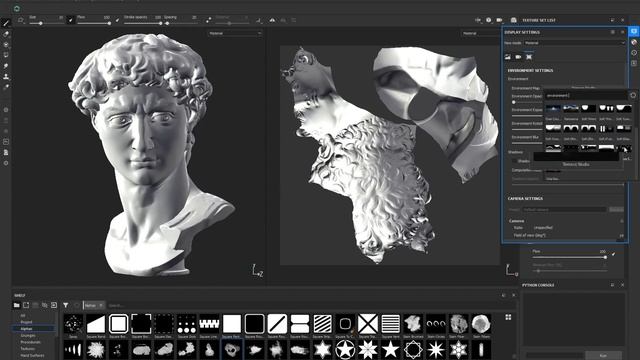The width and height of the screenshot is (640, 360).
Task: Click the Environment Settings section heading
Action: (530, 70)
